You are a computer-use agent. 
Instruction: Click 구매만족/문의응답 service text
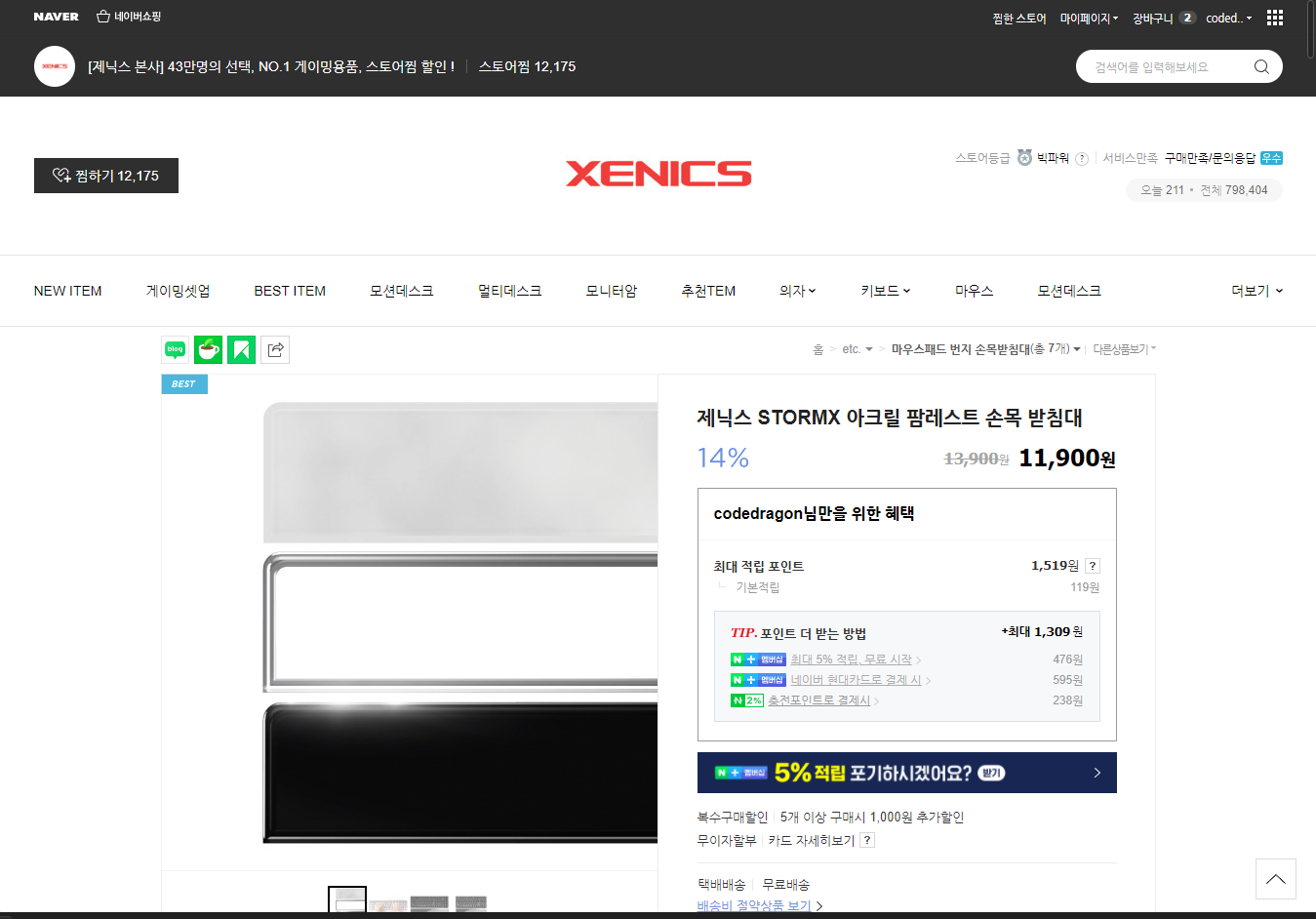click(x=1210, y=158)
